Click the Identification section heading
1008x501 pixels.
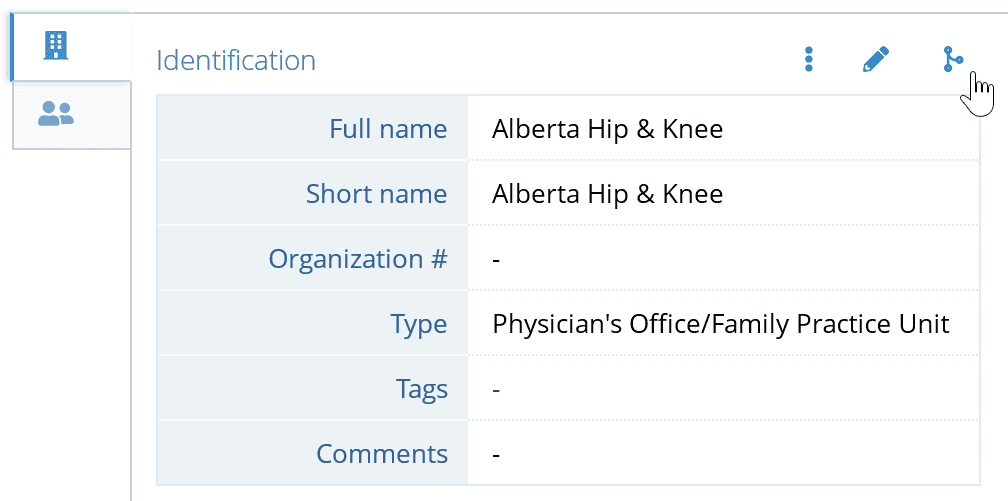(236, 60)
